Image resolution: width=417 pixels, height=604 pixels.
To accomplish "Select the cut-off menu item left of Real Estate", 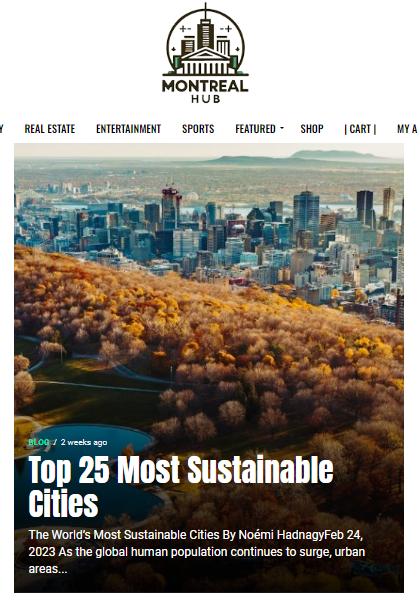I will 2,129.
